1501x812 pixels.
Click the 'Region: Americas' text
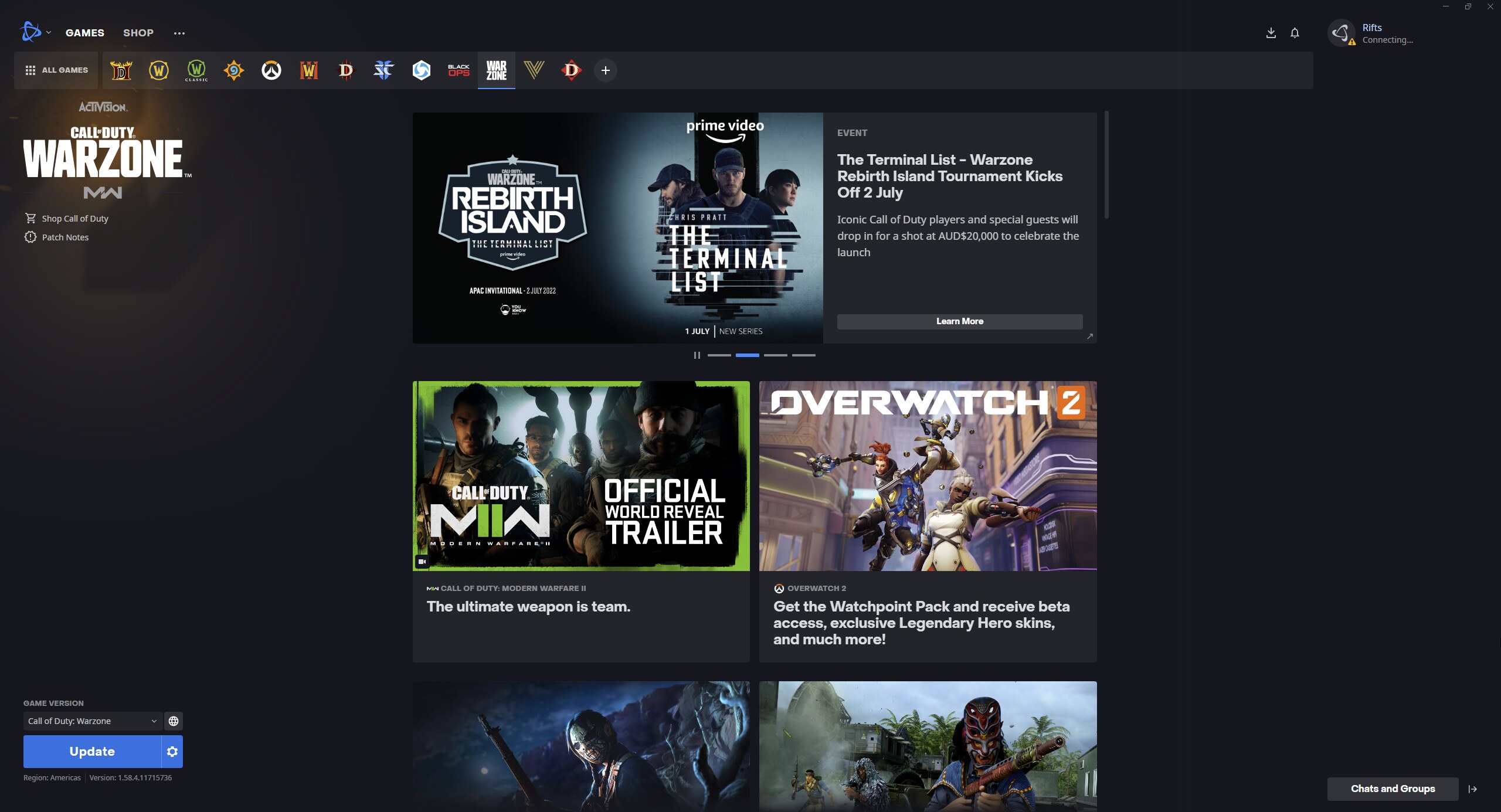(x=52, y=778)
